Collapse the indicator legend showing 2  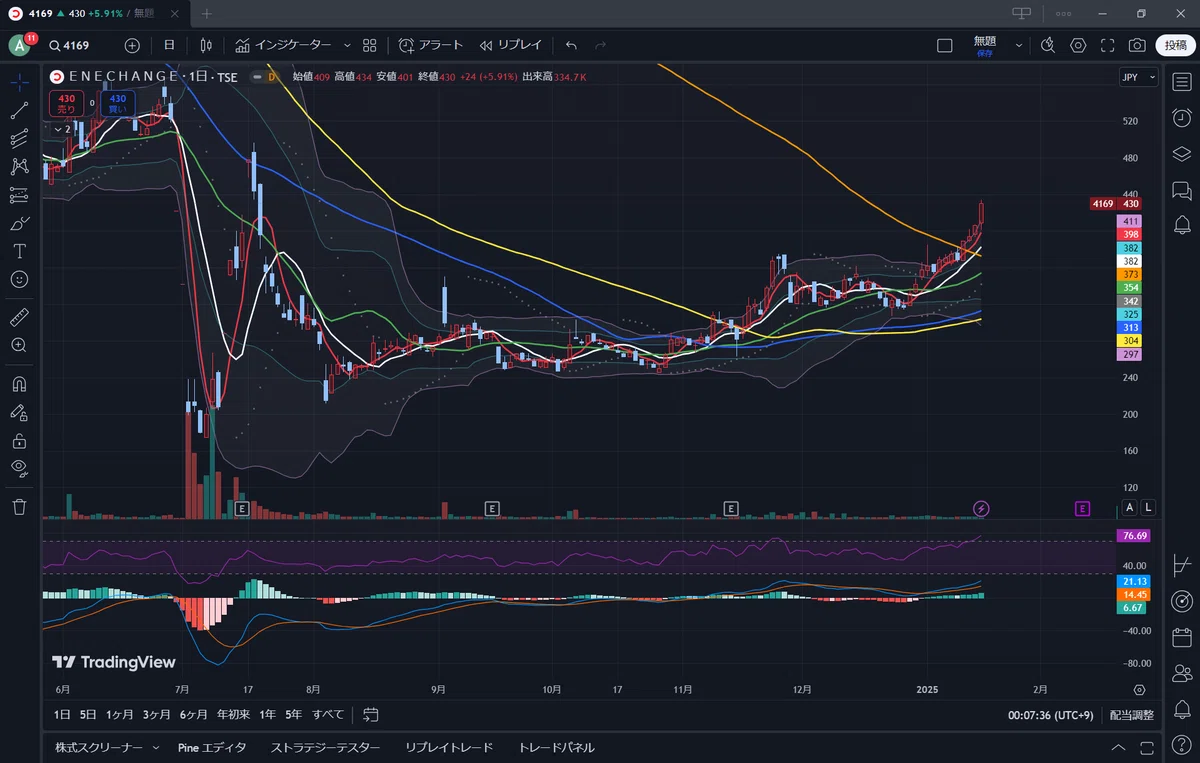click(62, 129)
